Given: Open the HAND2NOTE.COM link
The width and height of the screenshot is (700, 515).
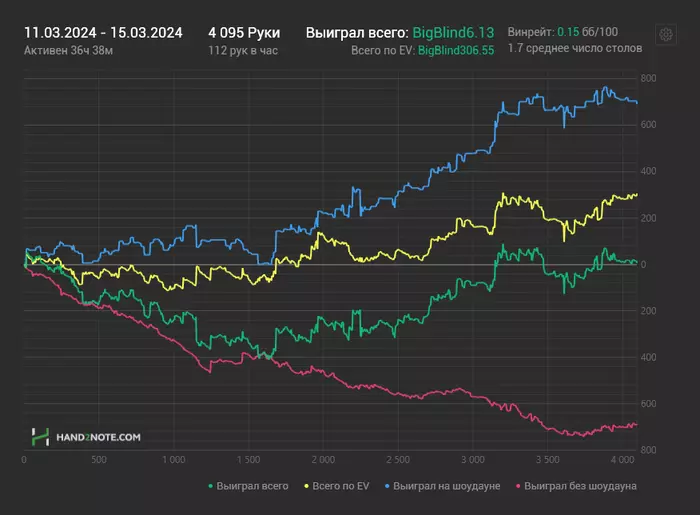Looking at the screenshot, I should click(98, 437).
